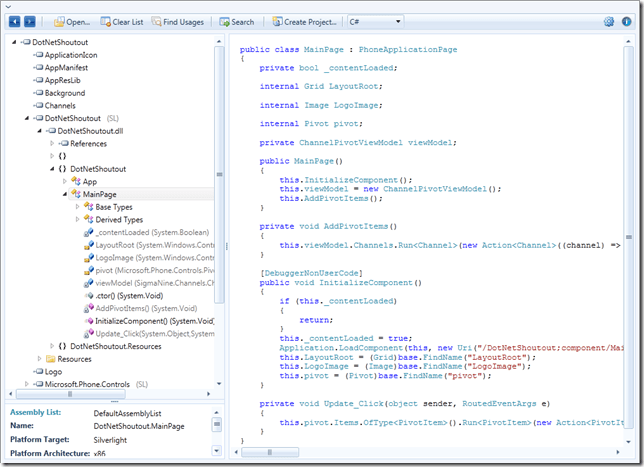
Task: Click the navigate back arrow button
Action: pyautogui.click(x=14, y=22)
